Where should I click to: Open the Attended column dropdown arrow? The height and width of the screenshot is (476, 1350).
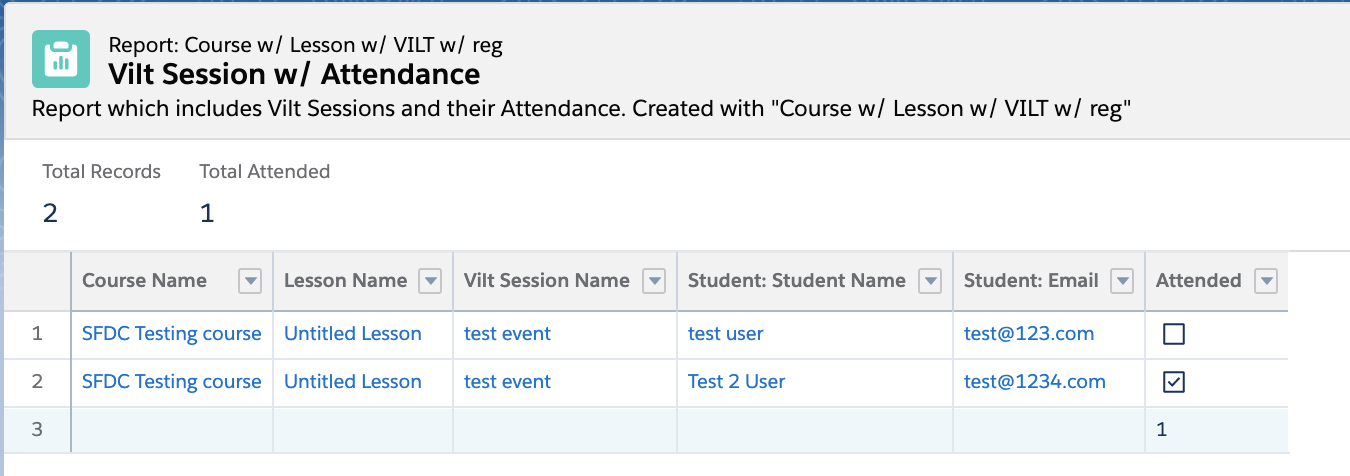tap(1266, 281)
